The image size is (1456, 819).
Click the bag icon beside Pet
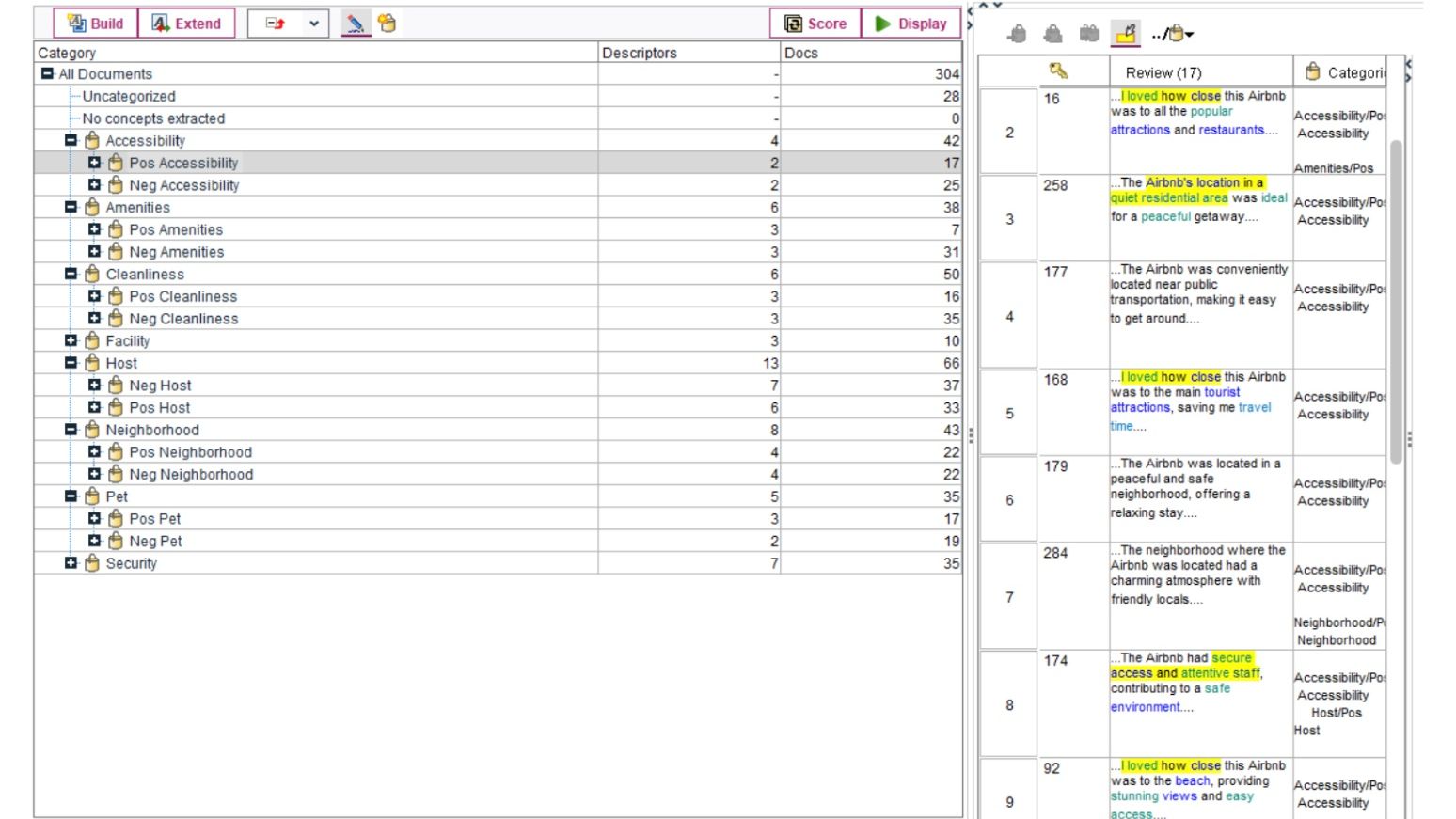(92, 496)
